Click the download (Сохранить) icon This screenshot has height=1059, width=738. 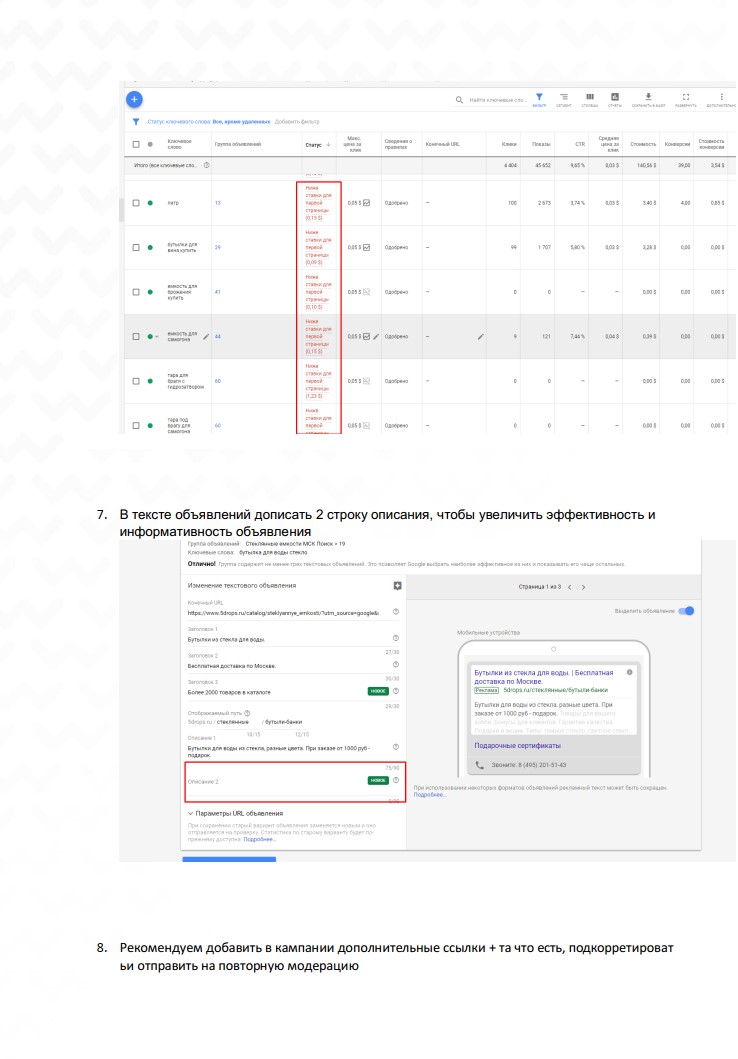(648, 97)
